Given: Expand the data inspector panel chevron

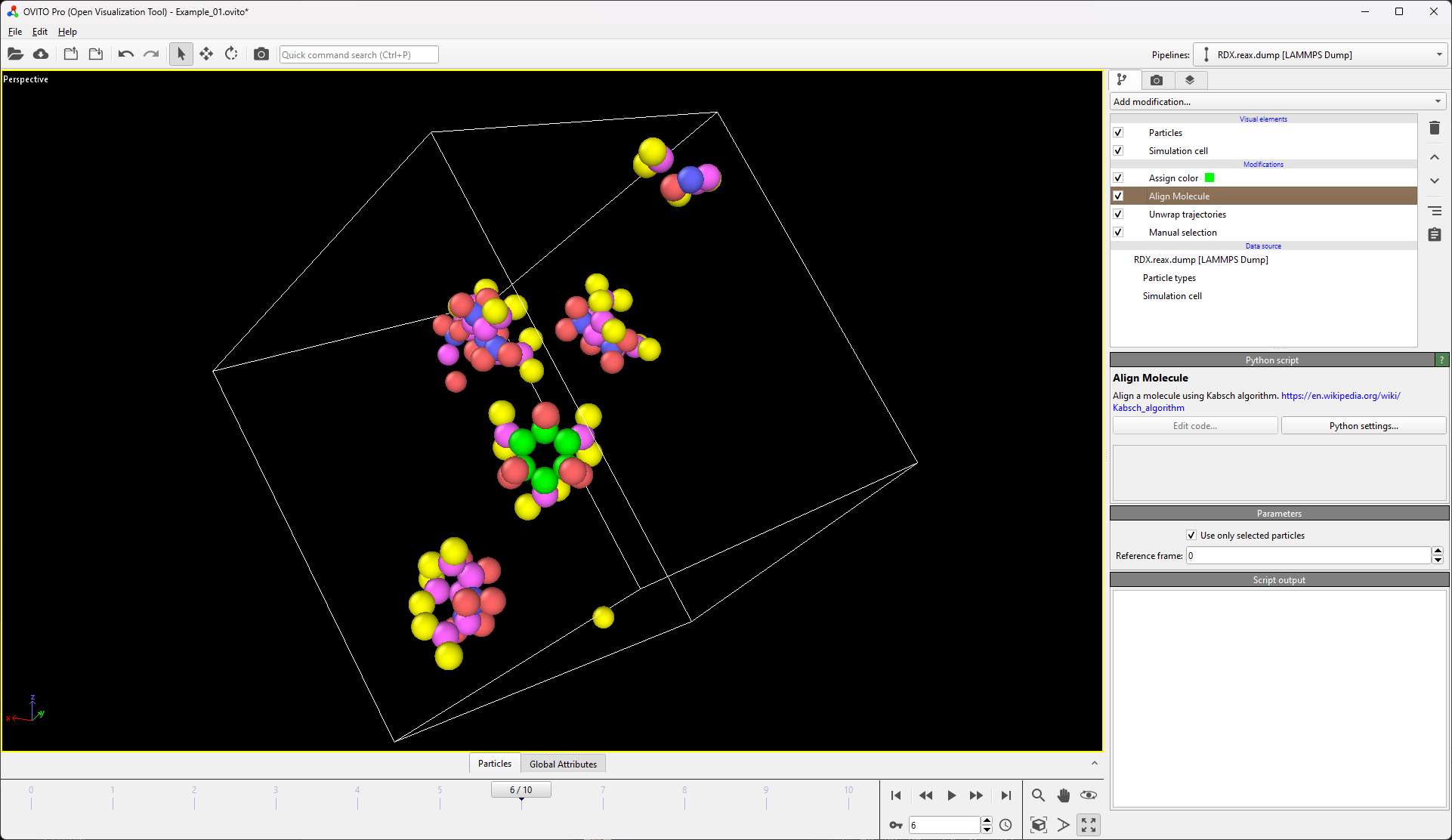Looking at the screenshot, I should (1094, 764).
